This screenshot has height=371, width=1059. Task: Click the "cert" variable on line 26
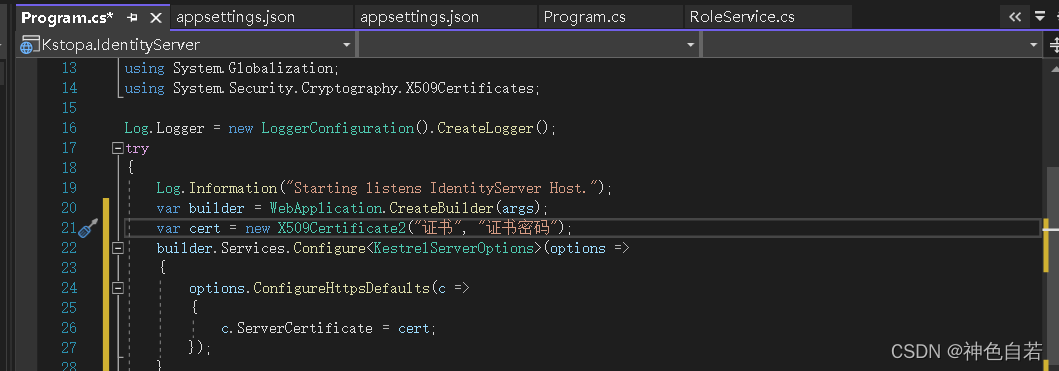pyautogui.click(x=413, y=328)
